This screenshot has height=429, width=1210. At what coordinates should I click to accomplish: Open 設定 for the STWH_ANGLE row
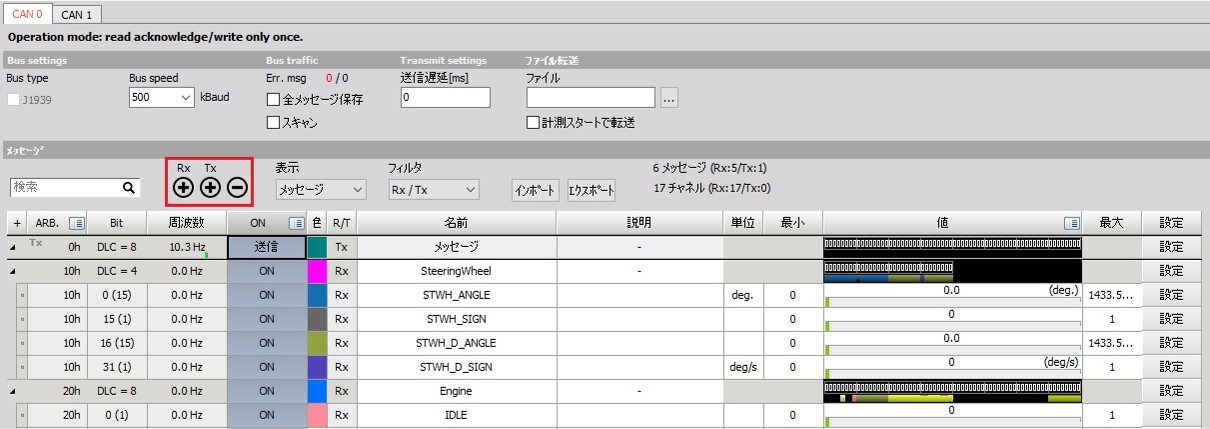click(x=1170, y=295)
